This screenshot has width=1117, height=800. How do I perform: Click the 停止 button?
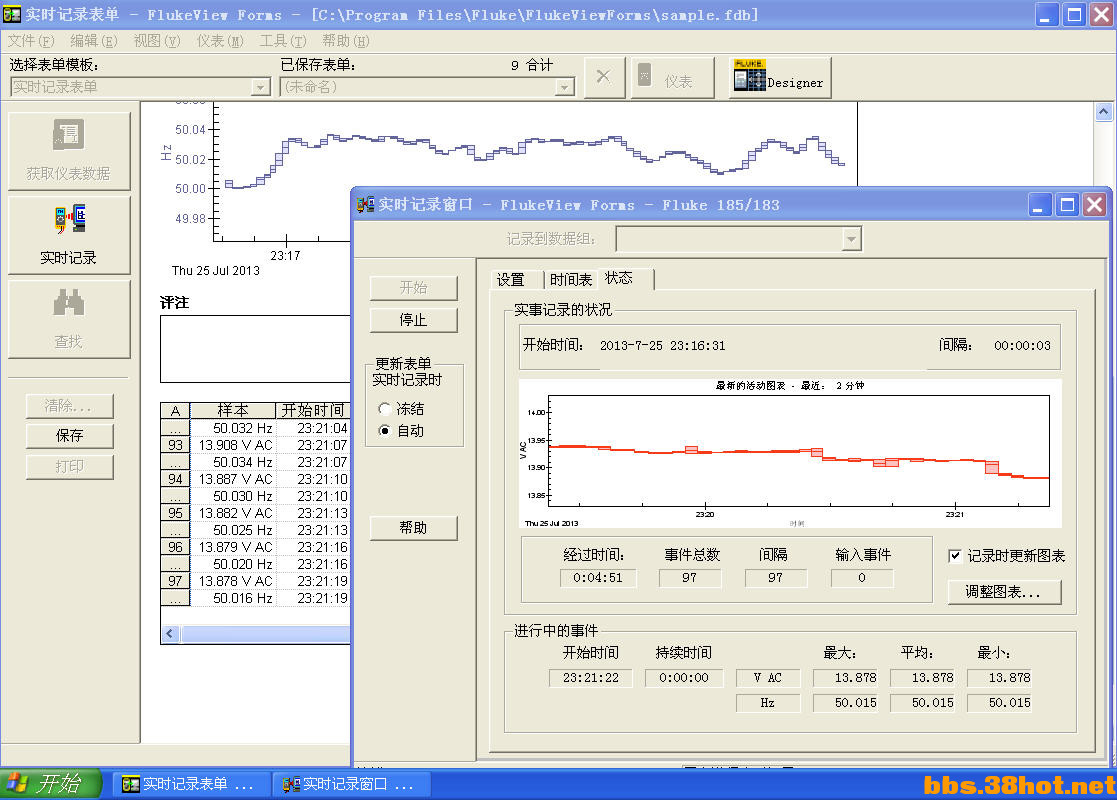point(413,320)
